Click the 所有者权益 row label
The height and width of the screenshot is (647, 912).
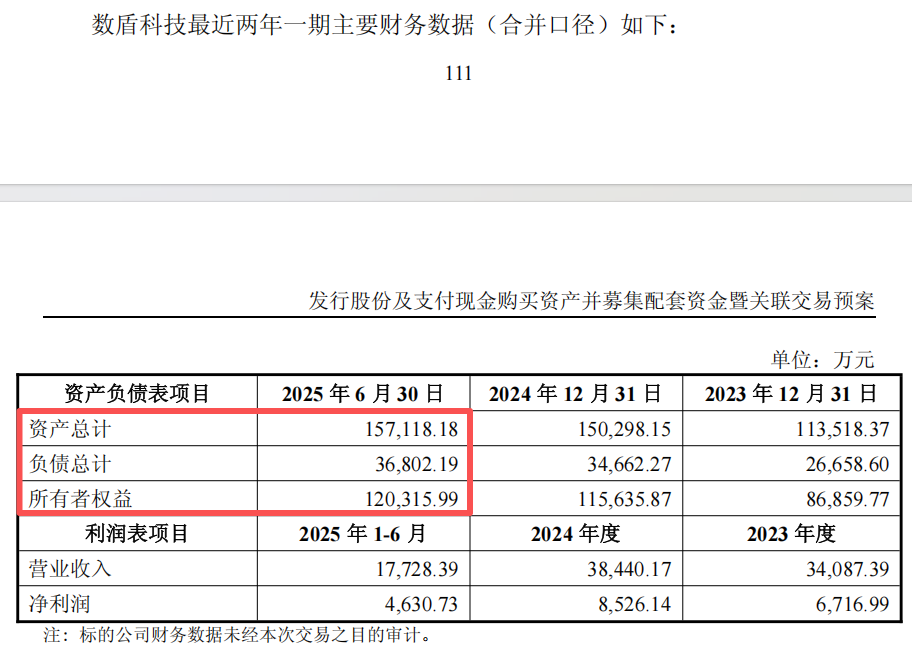(x=80, y=499)
